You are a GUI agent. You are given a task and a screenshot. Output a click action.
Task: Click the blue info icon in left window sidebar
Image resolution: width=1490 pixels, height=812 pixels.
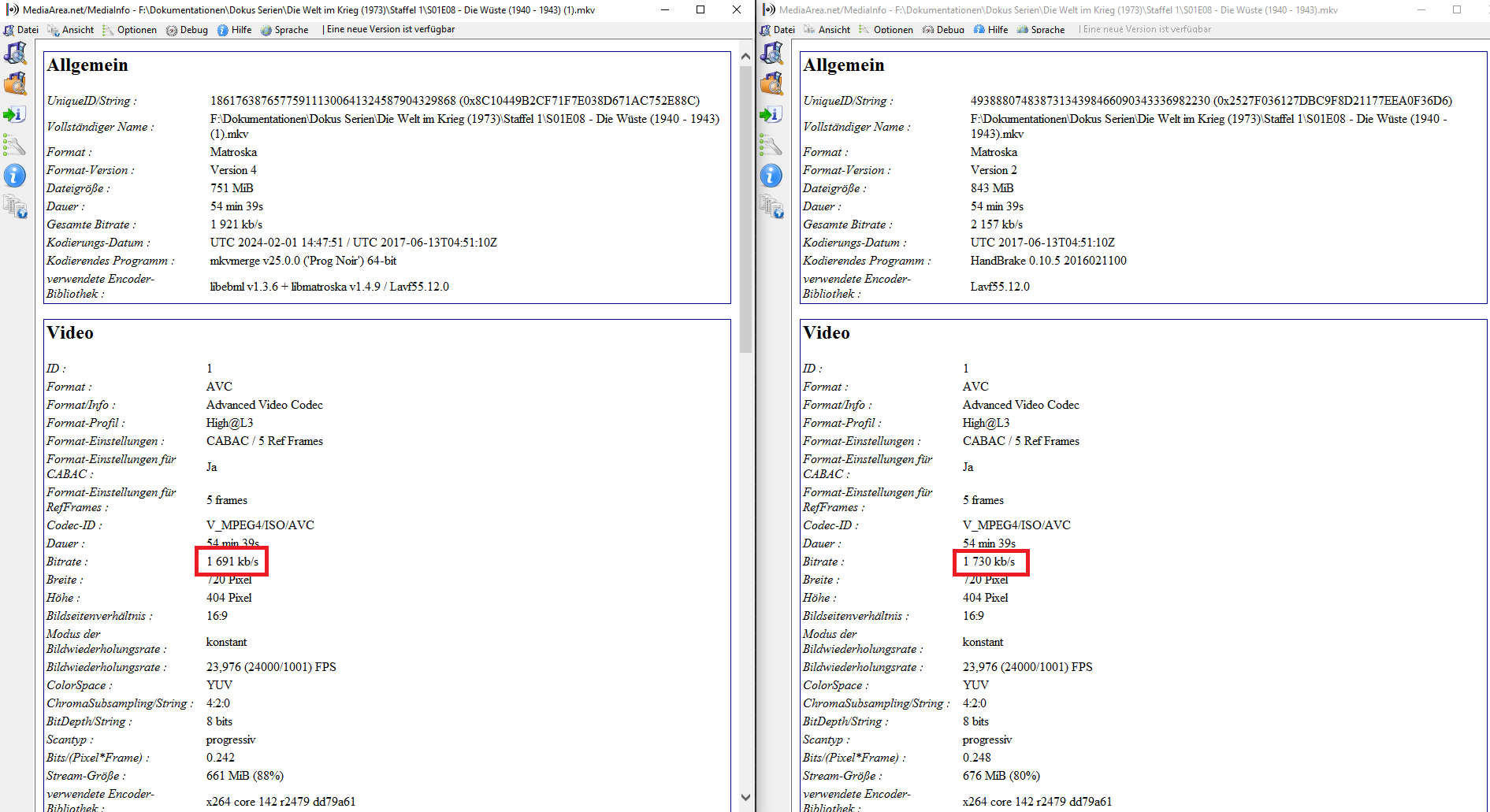coord(15,176)
